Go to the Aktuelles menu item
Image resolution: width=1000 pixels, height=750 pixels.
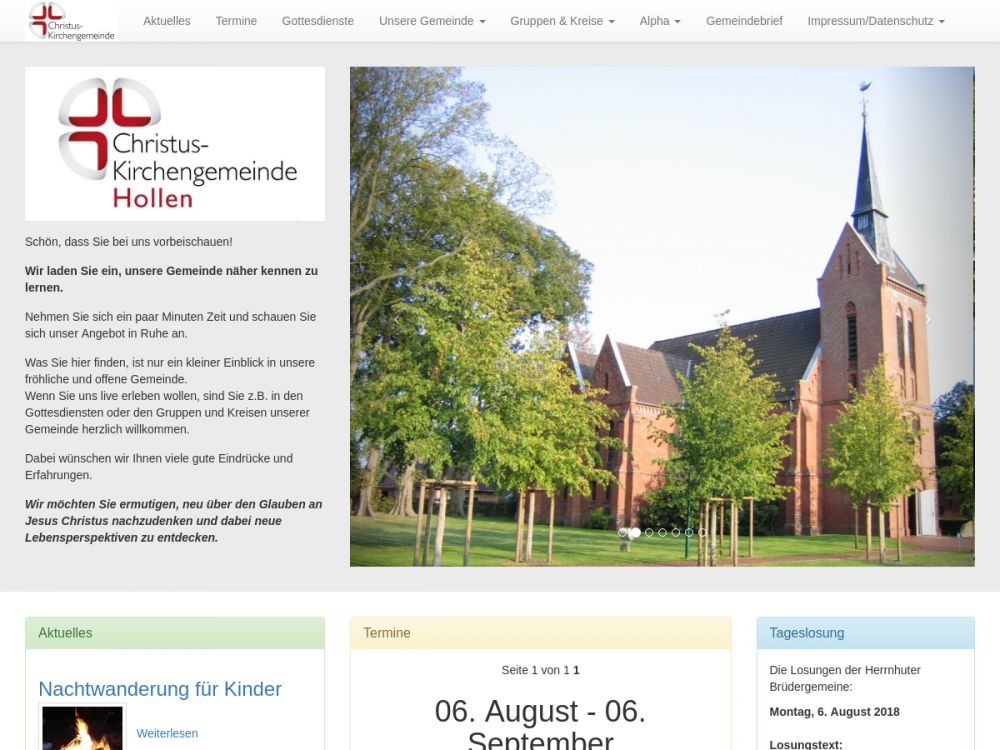(x=166, y=21)
